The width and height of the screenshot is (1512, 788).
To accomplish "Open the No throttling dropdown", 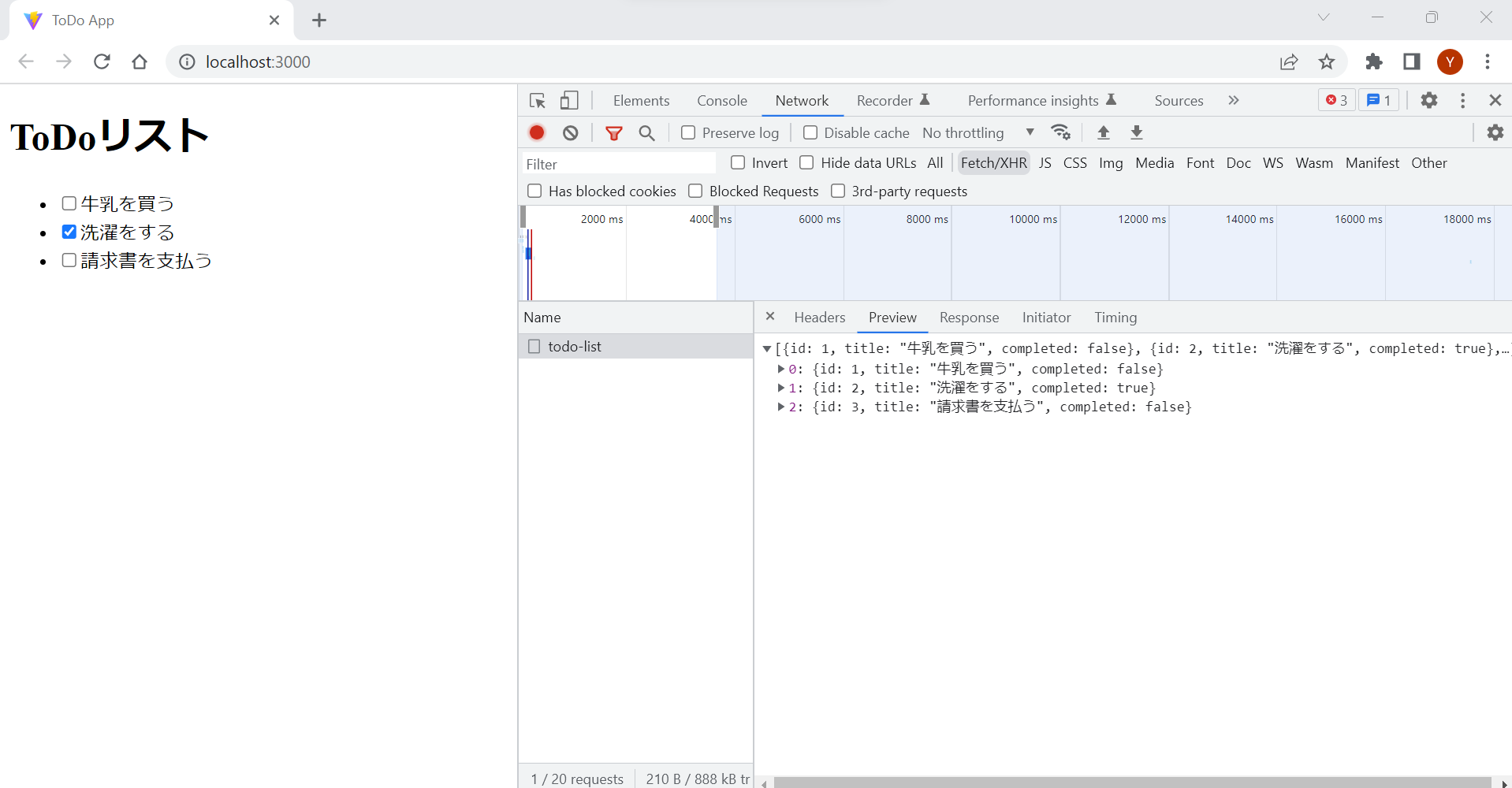I will [x=978, y=132].
